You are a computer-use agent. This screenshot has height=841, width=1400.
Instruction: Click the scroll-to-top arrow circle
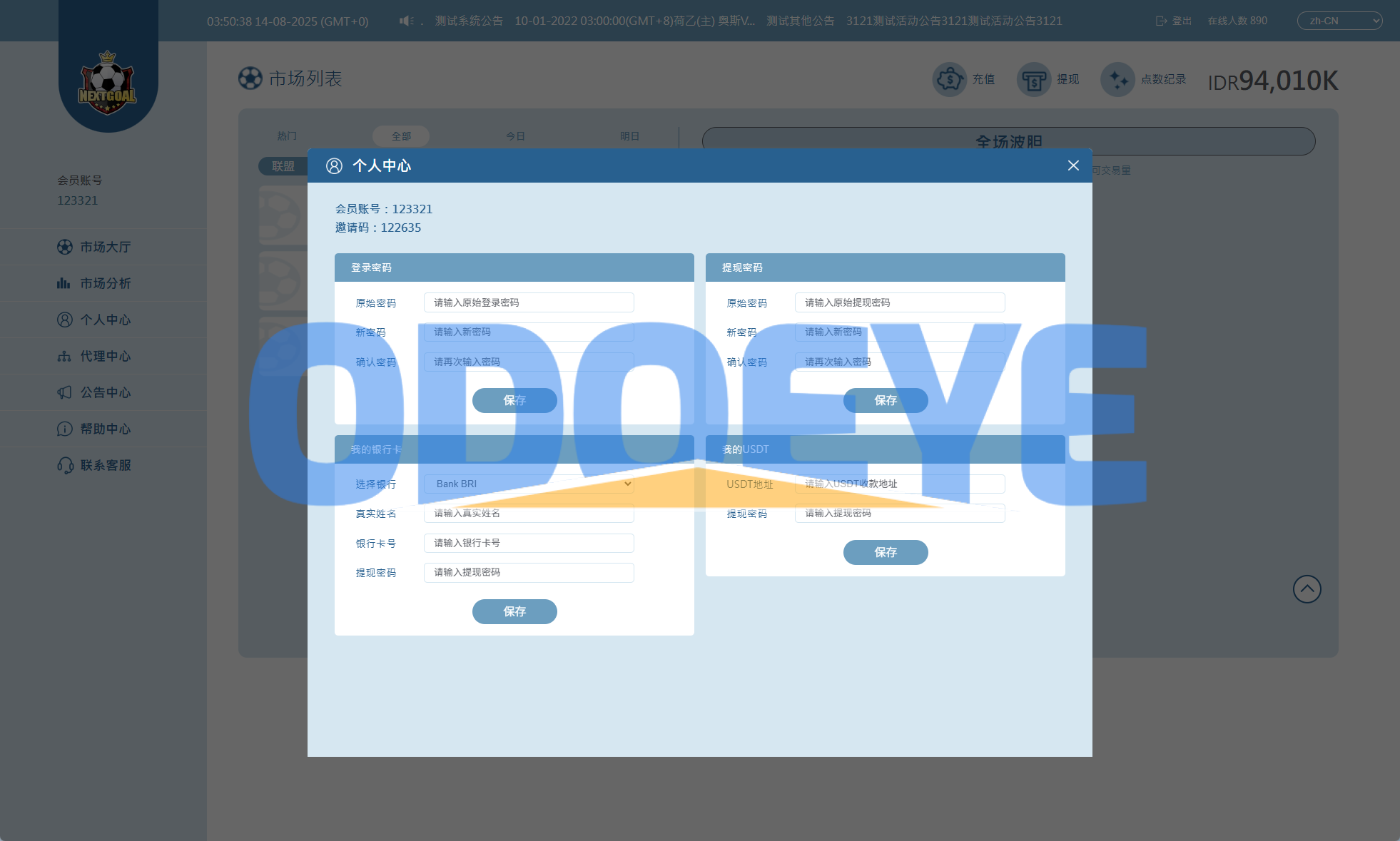tap(1307, 589)
